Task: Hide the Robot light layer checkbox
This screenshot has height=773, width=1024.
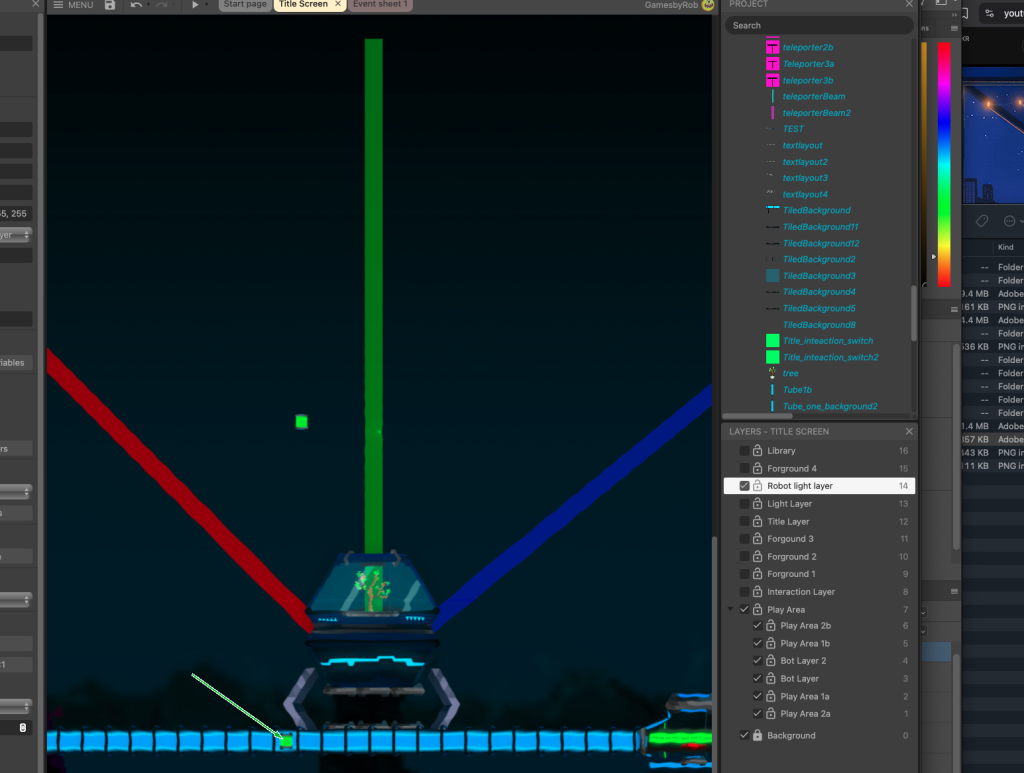Action: click(x=744, y=486)
